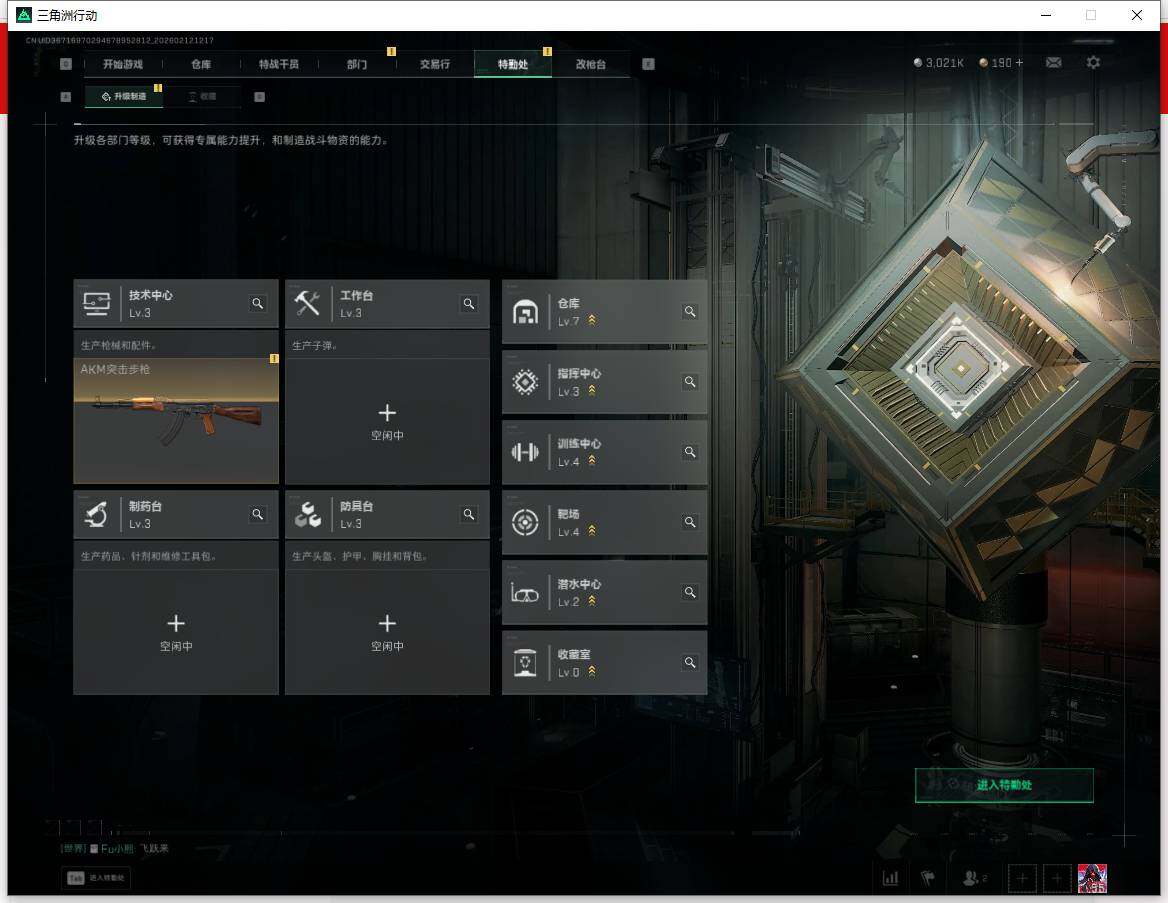The width and height of the screenshot is (1168, 903).
Task: Inspect 指挥中心 with its magnifier icon
Action: click(690, 381)
